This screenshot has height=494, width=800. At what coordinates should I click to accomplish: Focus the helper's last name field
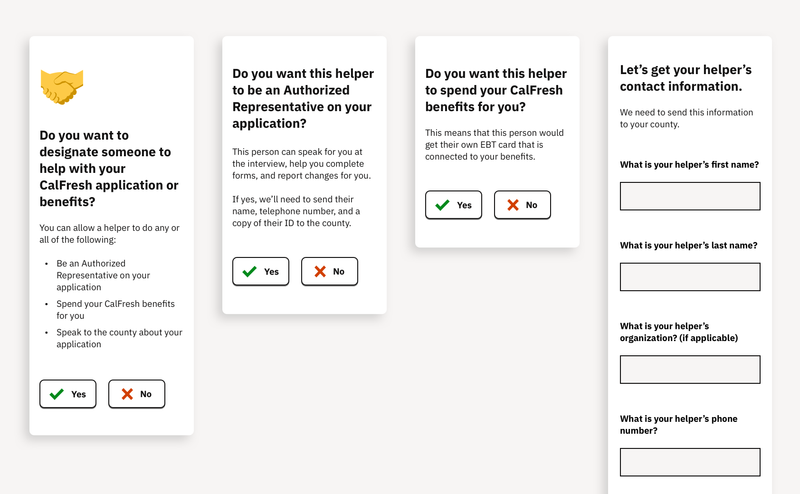click(690, 277)
